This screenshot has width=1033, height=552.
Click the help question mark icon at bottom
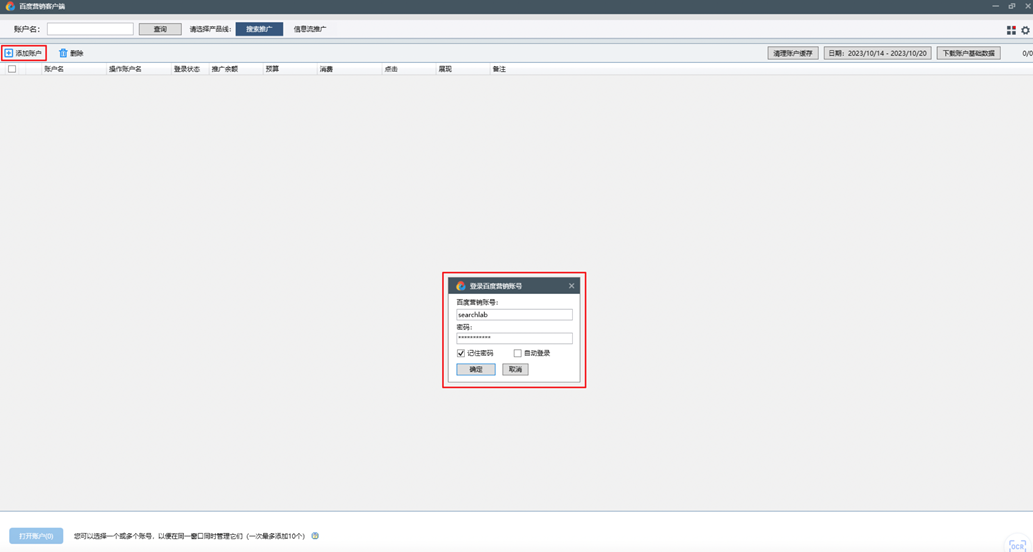[315, 536]
